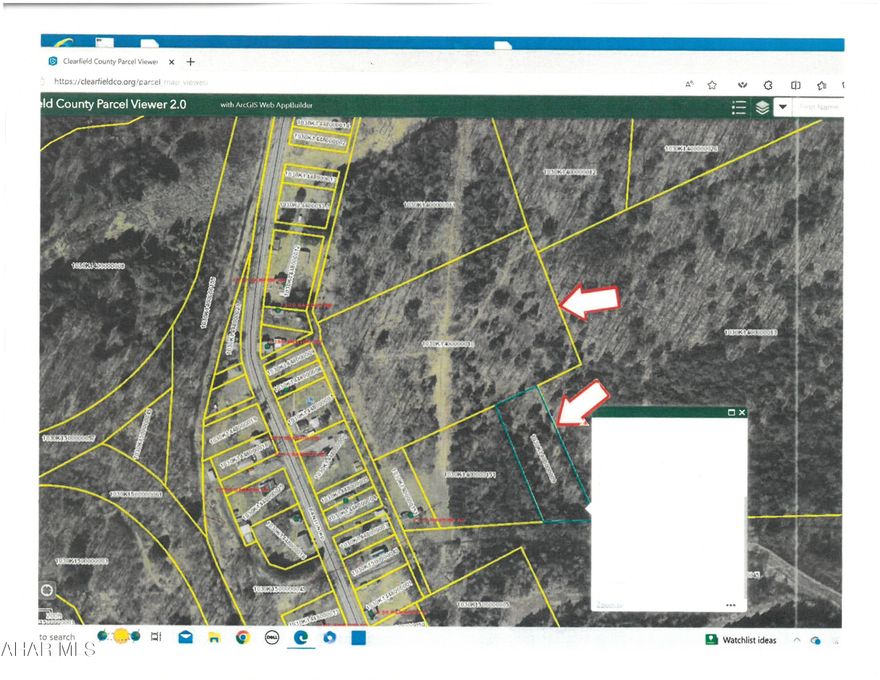Click the Home extent icon on the map
880x680 pixels.
point(45,592)
